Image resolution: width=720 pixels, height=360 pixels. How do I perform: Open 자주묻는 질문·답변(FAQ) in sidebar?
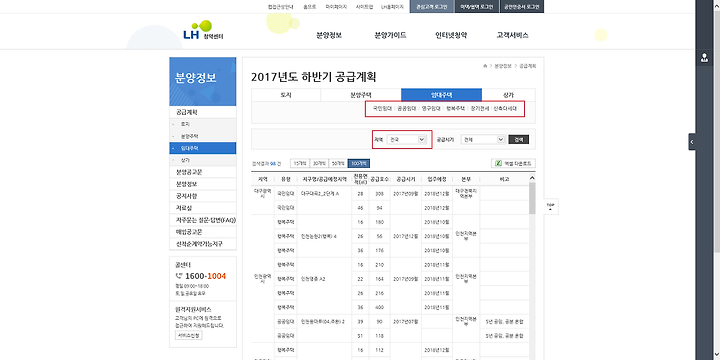[x=202, y=220]
